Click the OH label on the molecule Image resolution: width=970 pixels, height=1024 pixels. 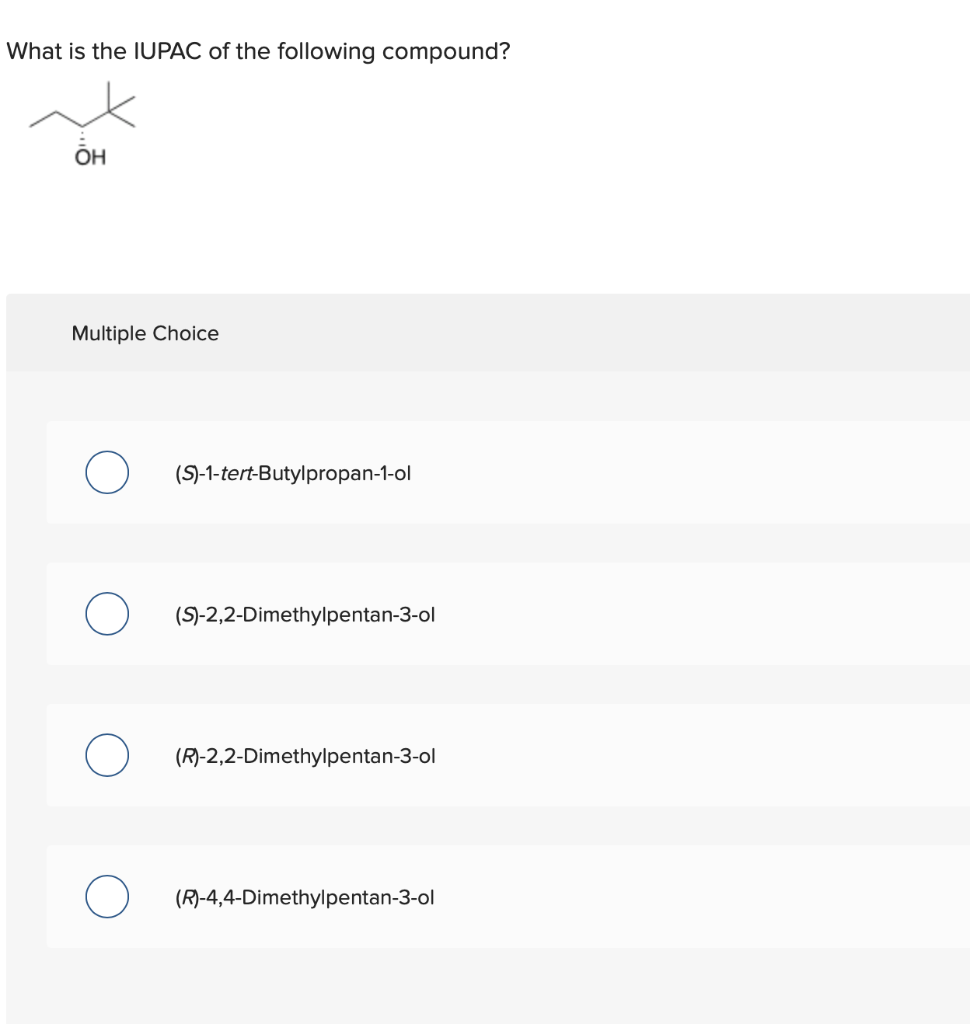(91, 158)
